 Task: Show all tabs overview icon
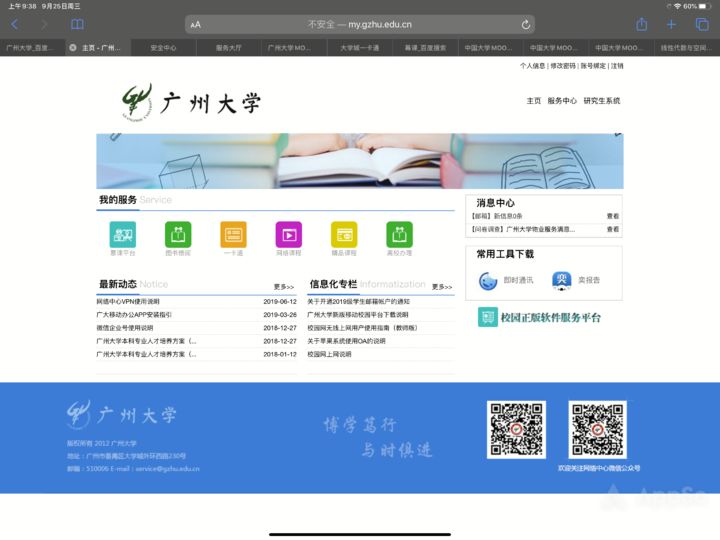[702, 24]
